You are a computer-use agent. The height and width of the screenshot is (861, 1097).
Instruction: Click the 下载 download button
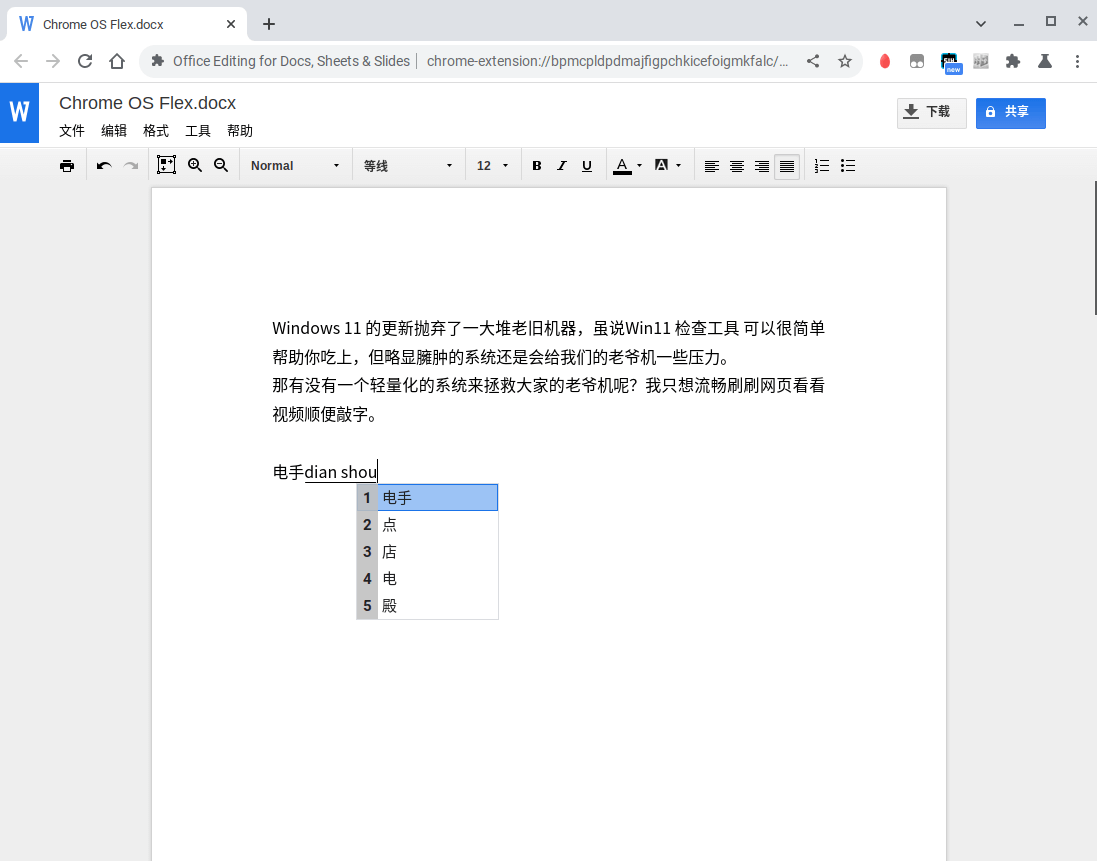[931, 113]
